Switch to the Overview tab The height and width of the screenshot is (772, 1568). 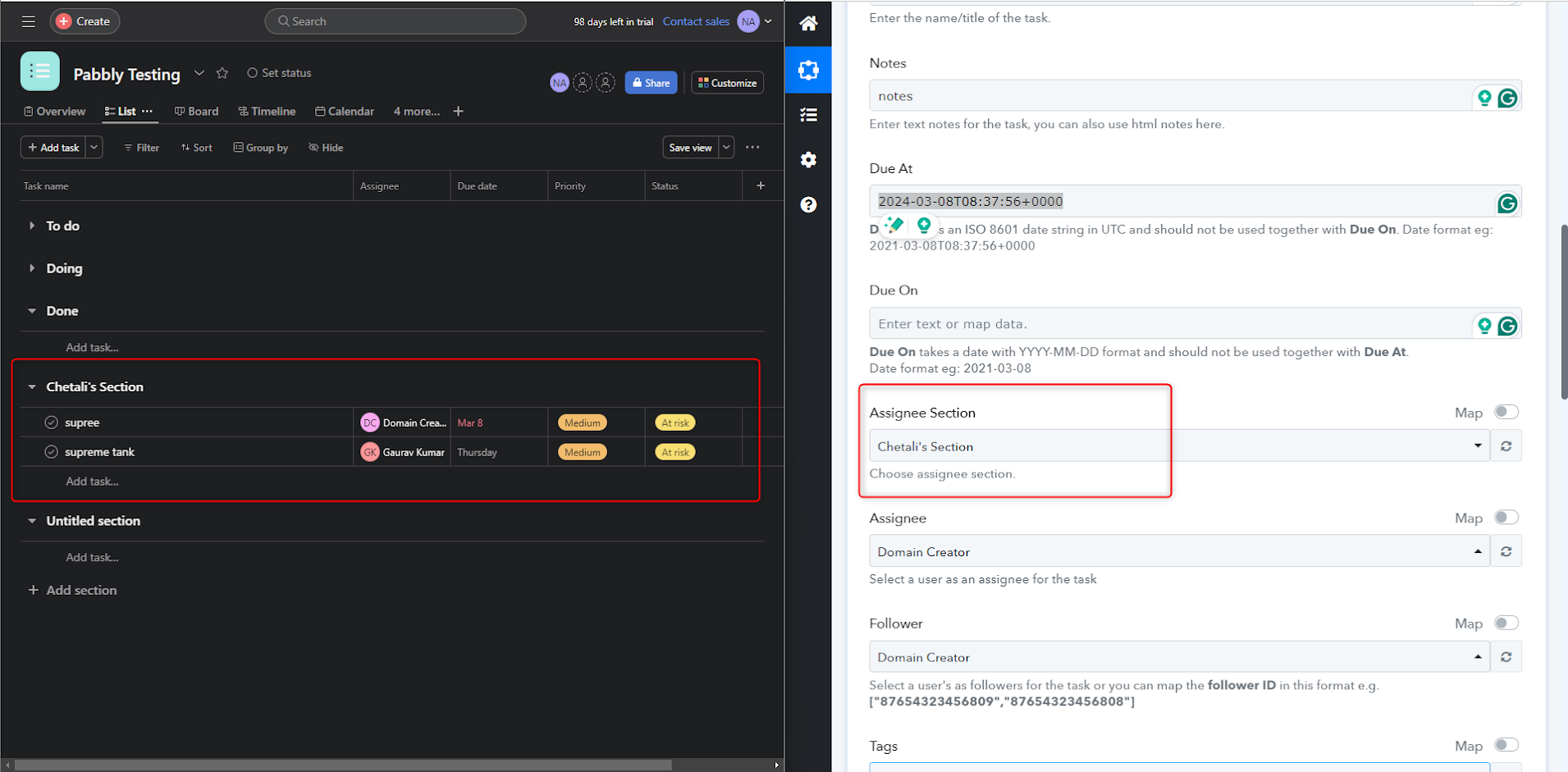(54, 112)
